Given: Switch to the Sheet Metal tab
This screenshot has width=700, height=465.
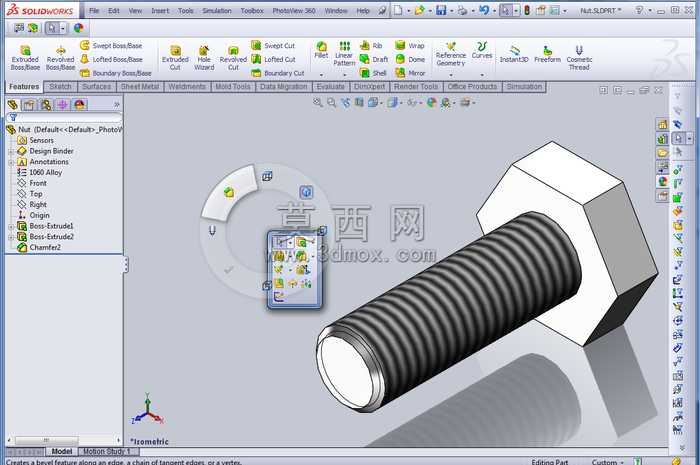Looking at the screenshot, I should [140, 87].
